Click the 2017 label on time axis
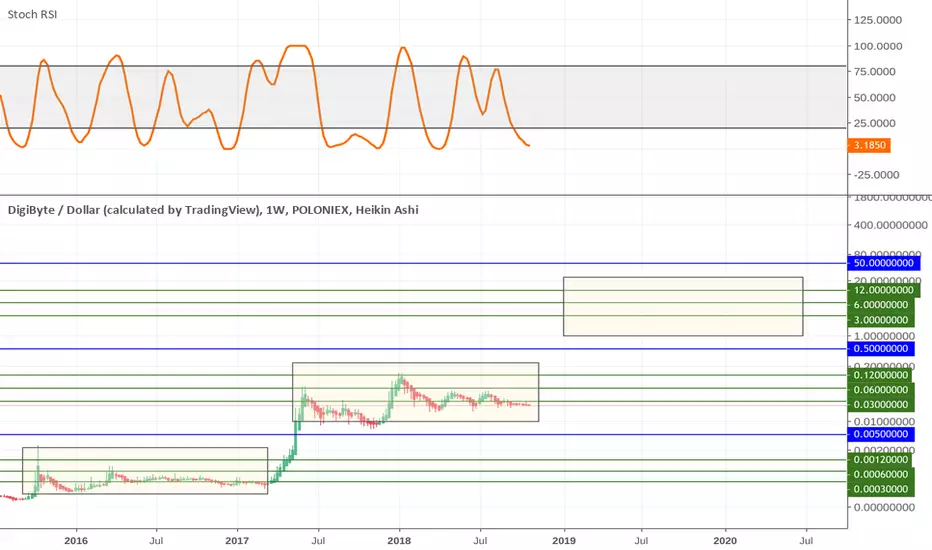Screen dimensions: 932x550 pyautogui.click(x=237, y=540)
